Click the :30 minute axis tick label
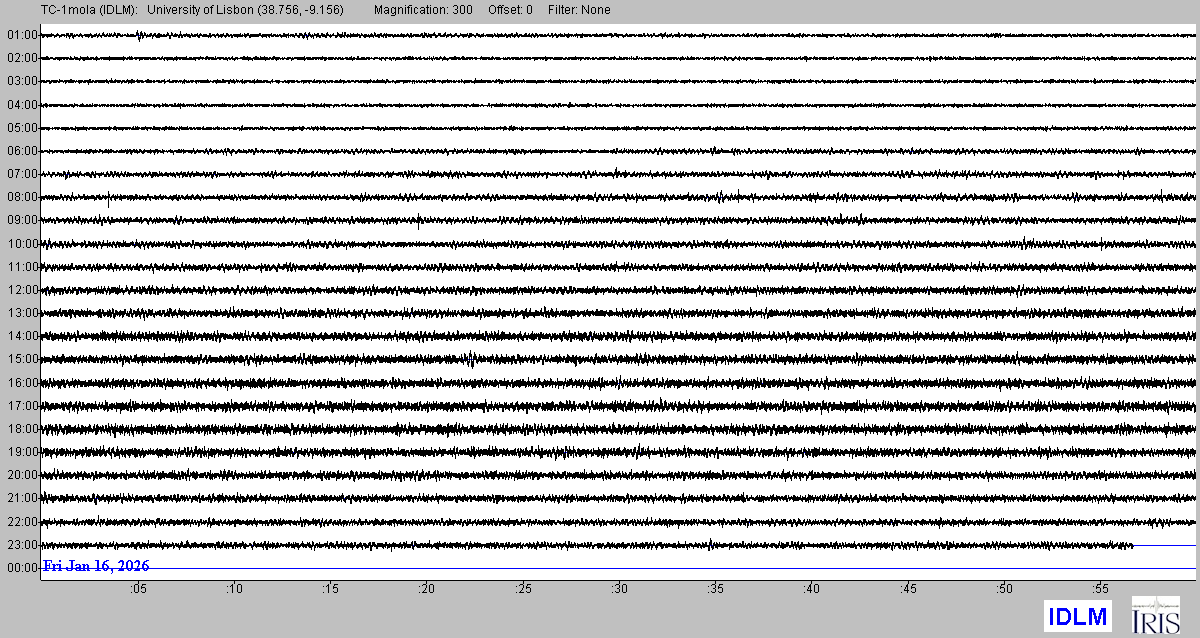The width and height of the screenshot is (1200, 638). point(620,590)
